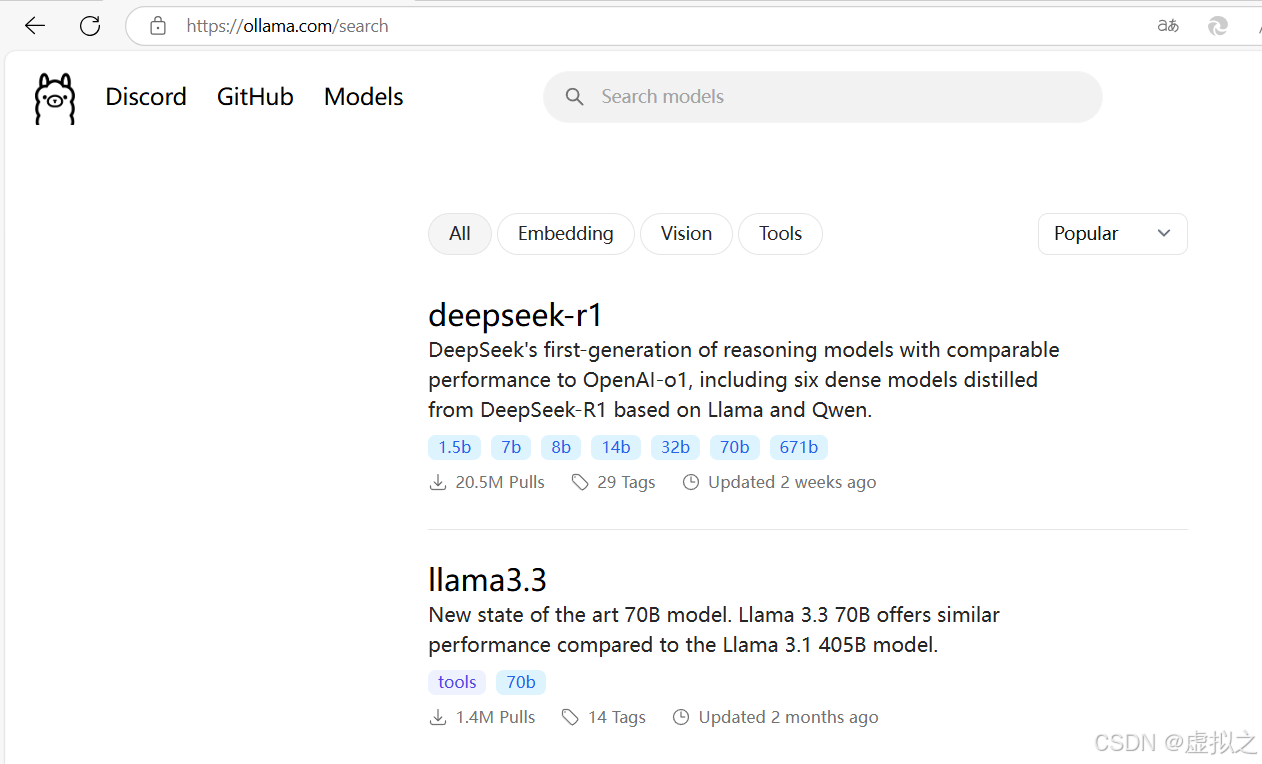Select the '14 Tags' text

click(617, 717)
